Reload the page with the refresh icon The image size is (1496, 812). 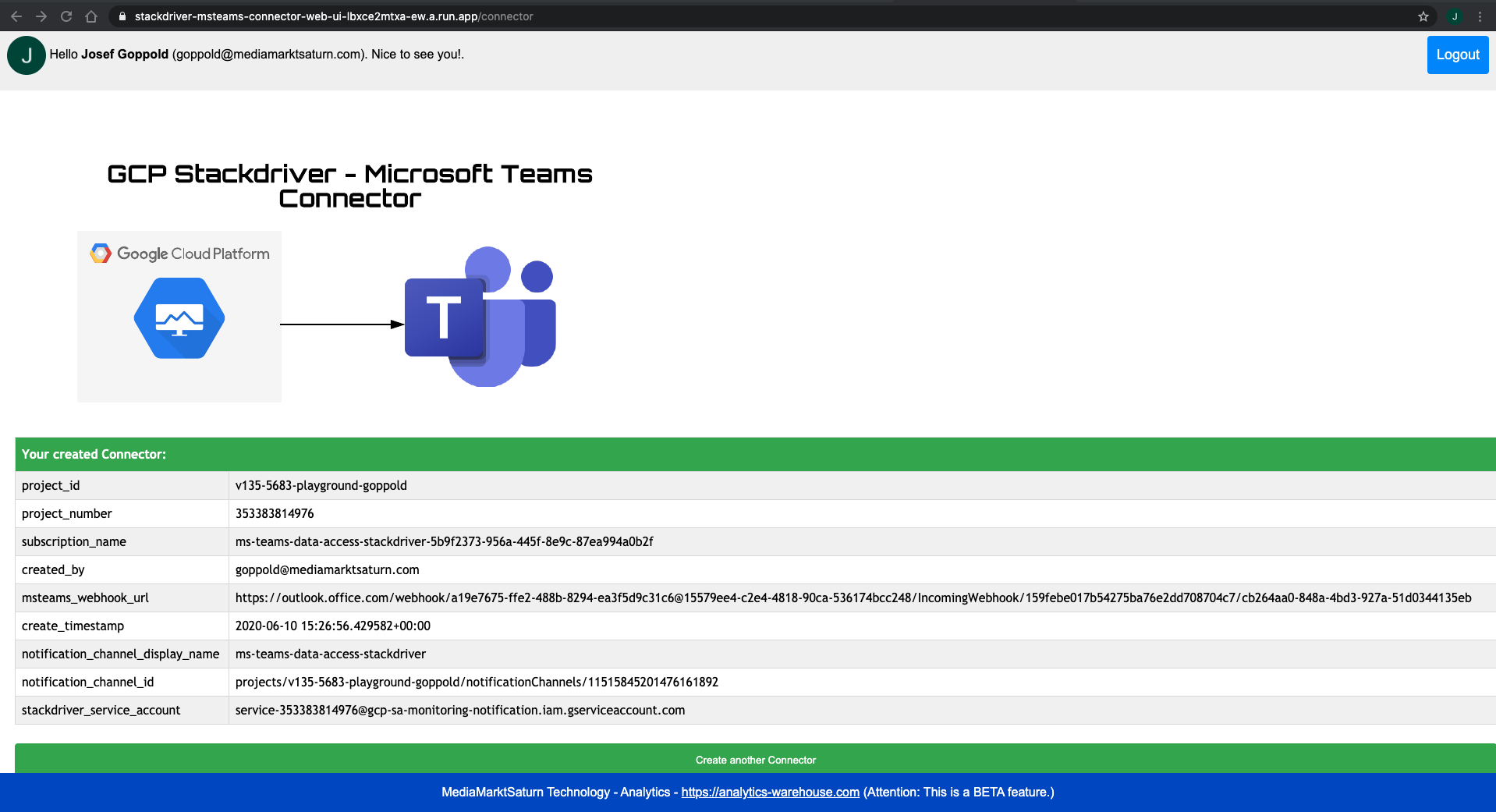click(x=66, y=16)
